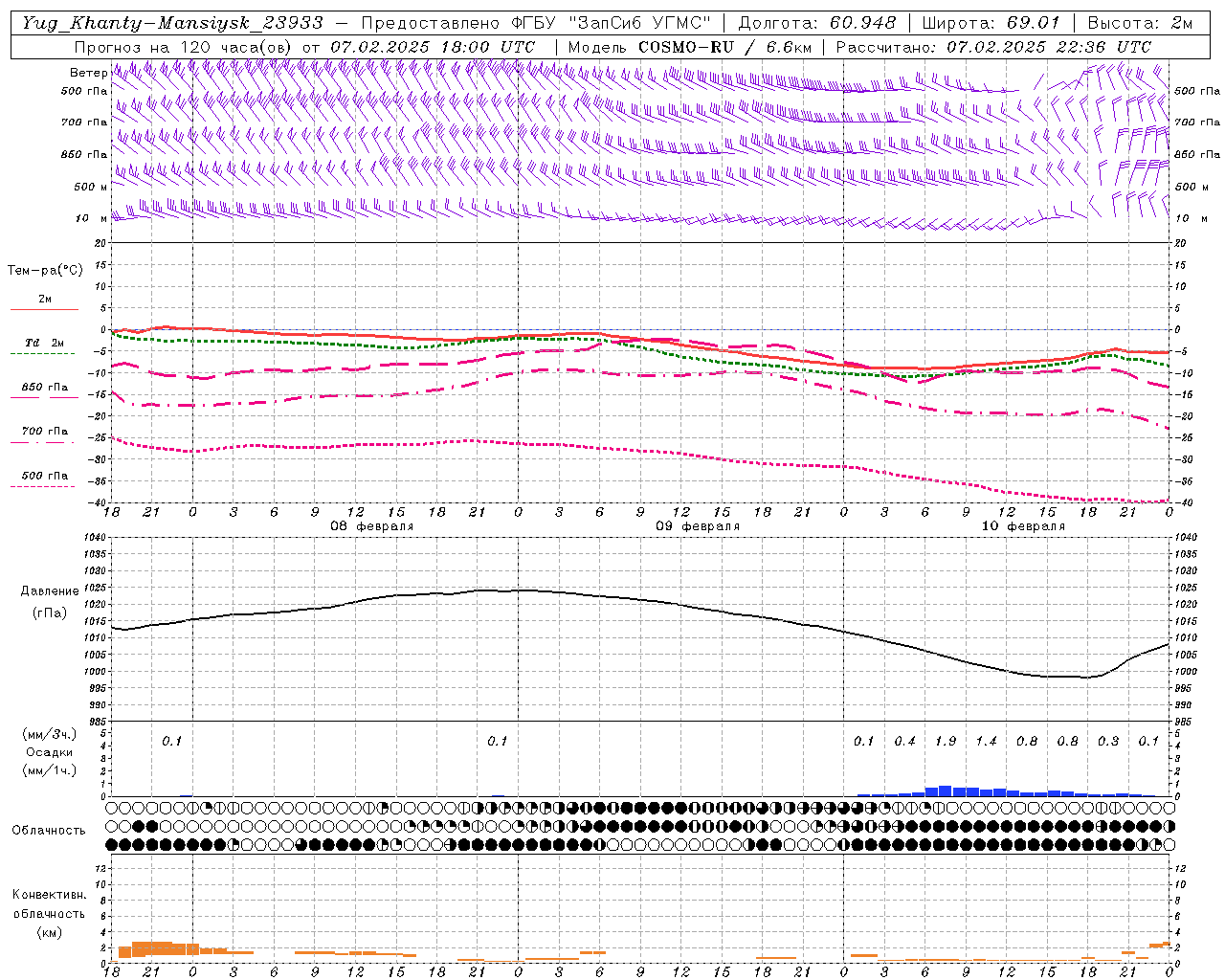Screen dimensions: 1225x980
Task: Click the Облачность row label
Action: point(48,830)
